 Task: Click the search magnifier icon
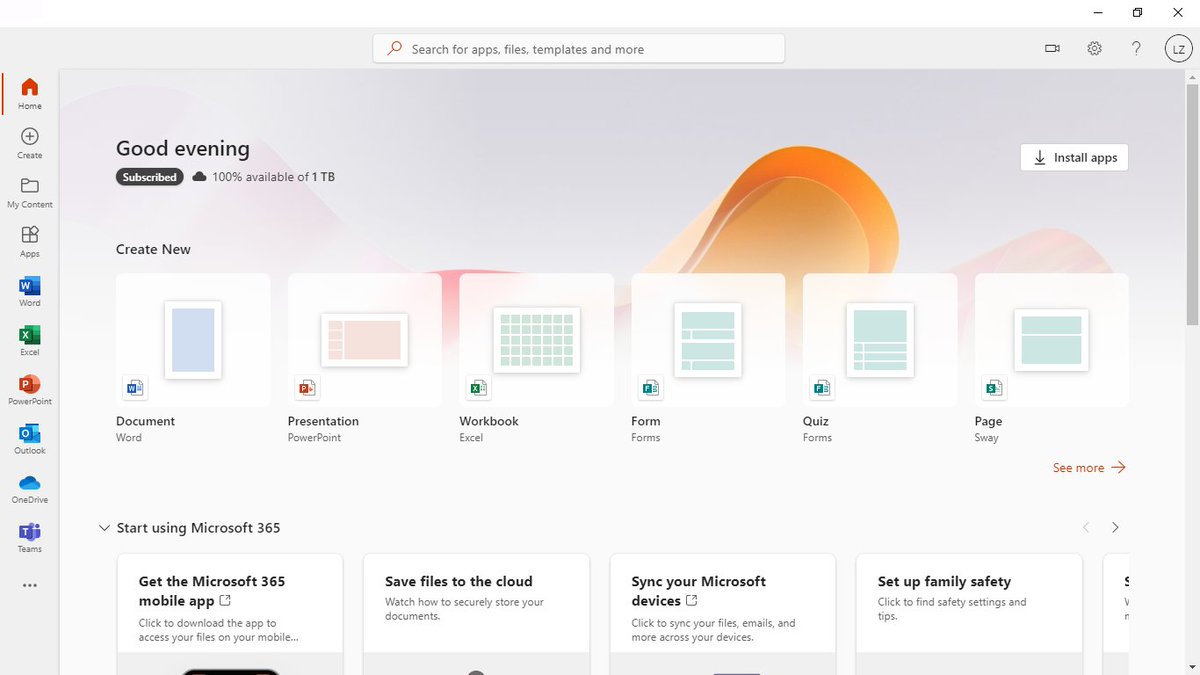tap(395, 48)
